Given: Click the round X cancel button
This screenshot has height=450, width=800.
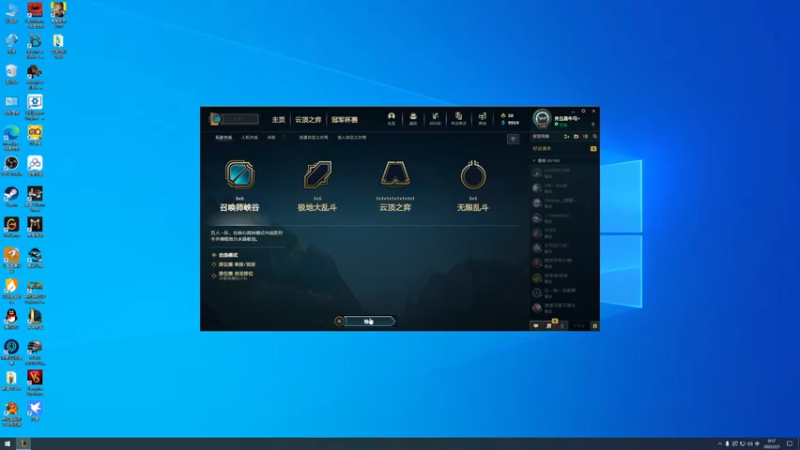Looking at the screenshot, I should 339,321.
